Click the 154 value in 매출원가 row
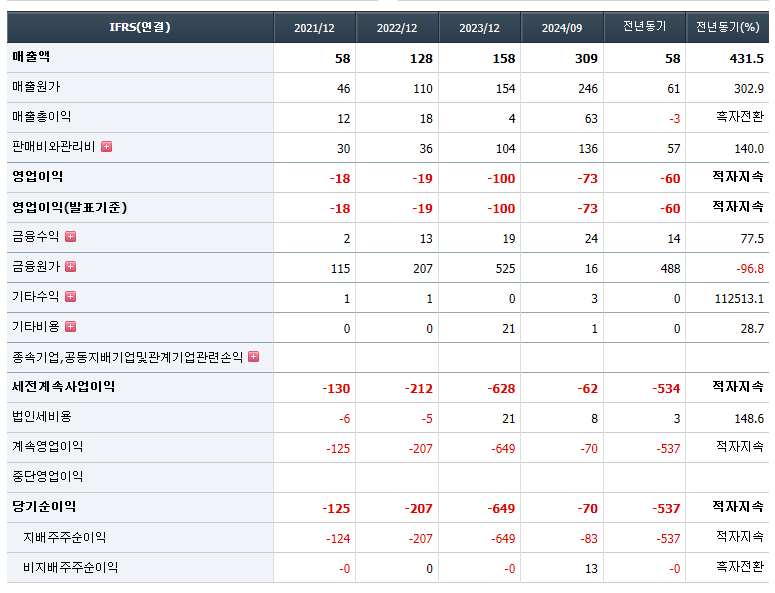This screenshot has width=775, height=593. (x=506, y=89)
